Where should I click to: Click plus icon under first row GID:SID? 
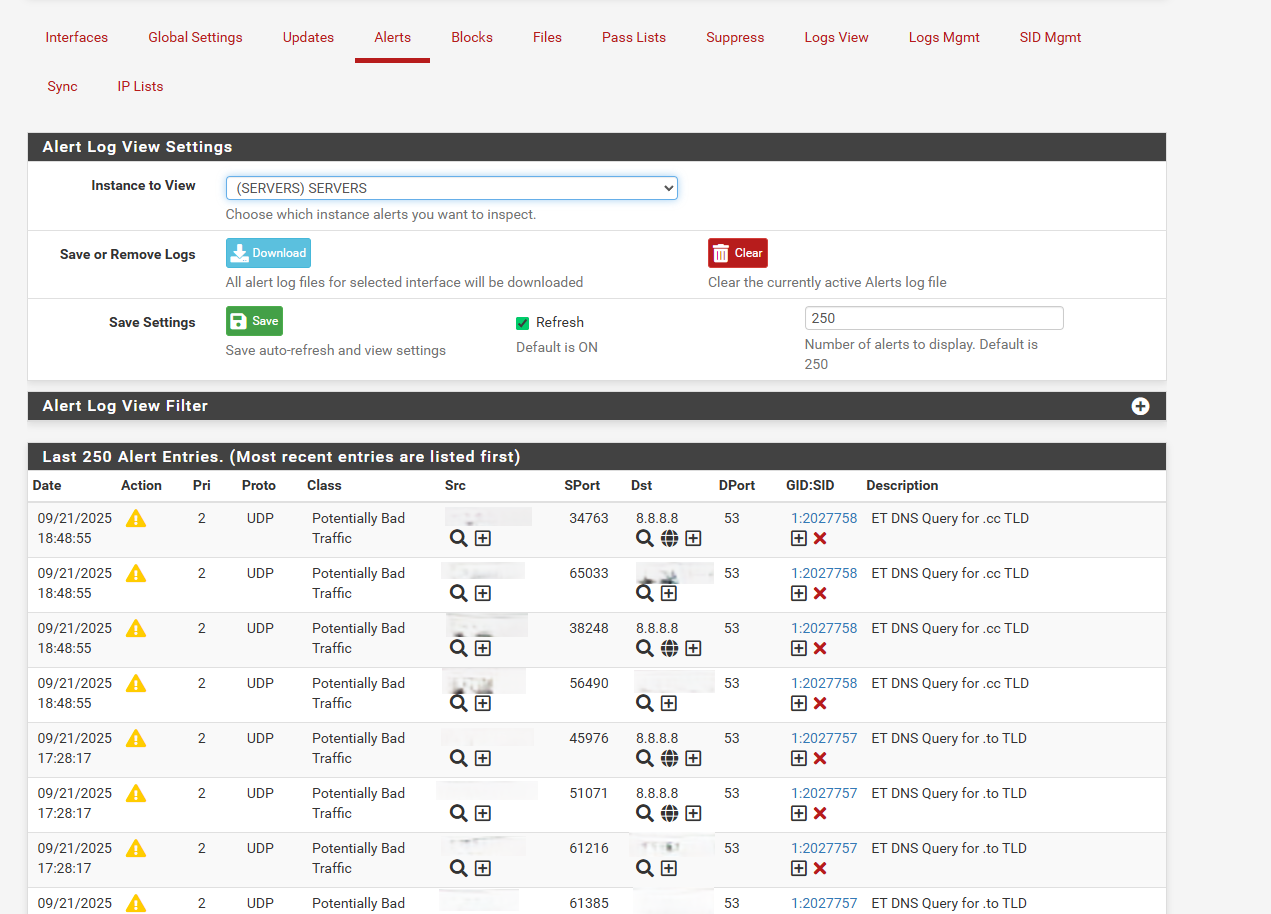tap(798, 538)
